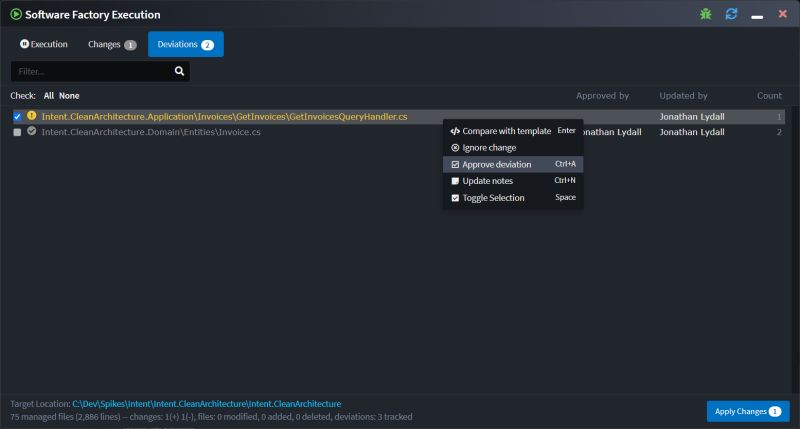Click warning icon on GetInvoicesQueryHandler.cs row

click(x=32, y=116)
